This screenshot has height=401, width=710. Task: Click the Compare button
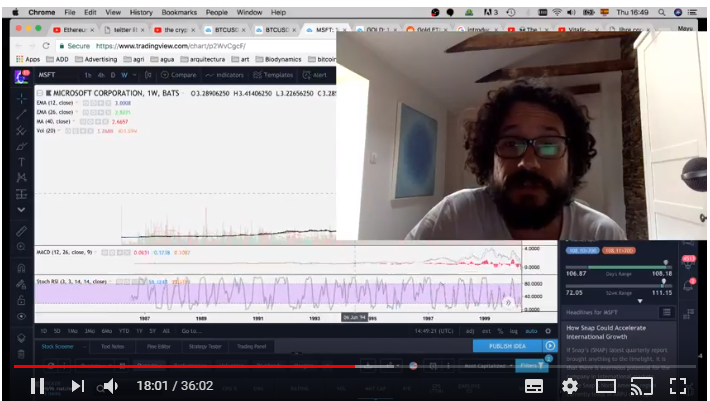(x=179, y=75)
